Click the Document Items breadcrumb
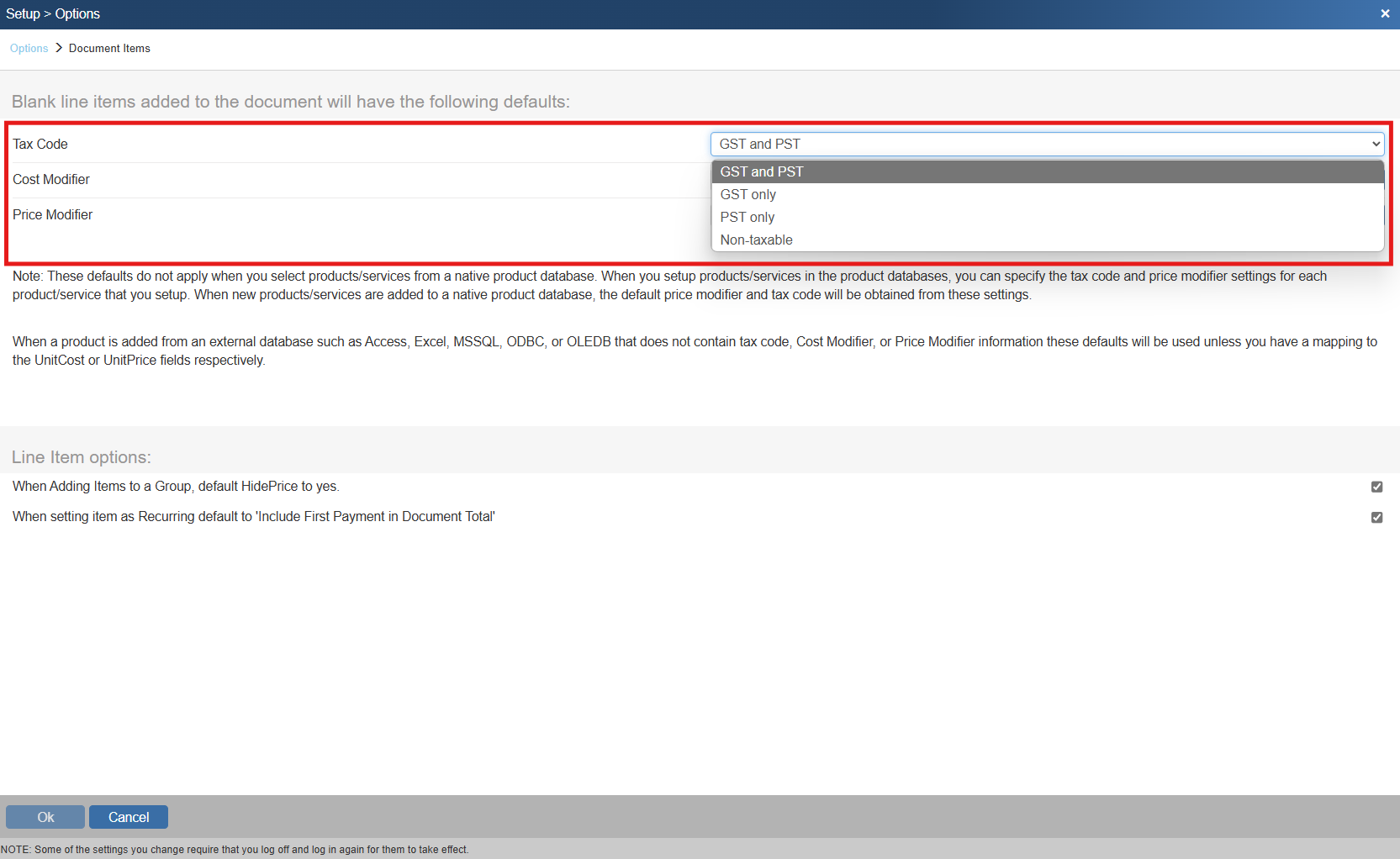1400x859 pixels. 109,49
